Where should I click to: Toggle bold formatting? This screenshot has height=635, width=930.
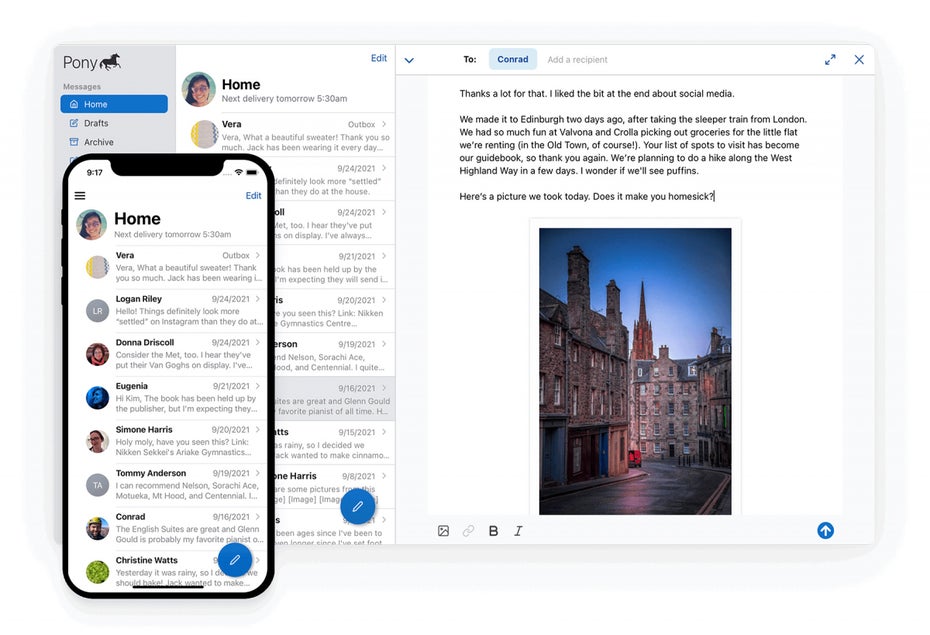(493, 531)
